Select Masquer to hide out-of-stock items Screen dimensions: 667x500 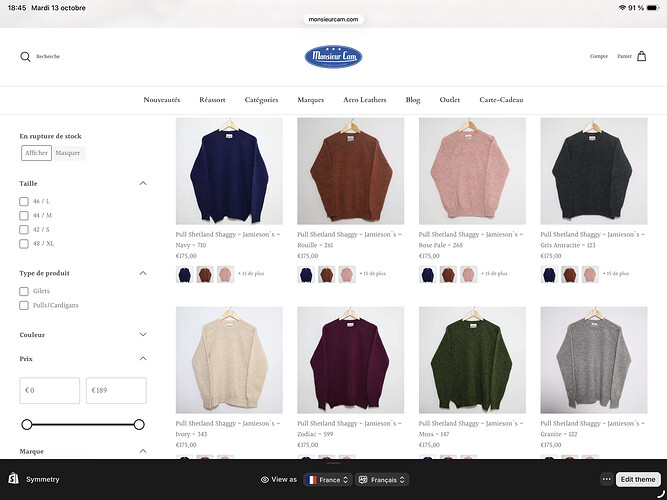point(68,153)
